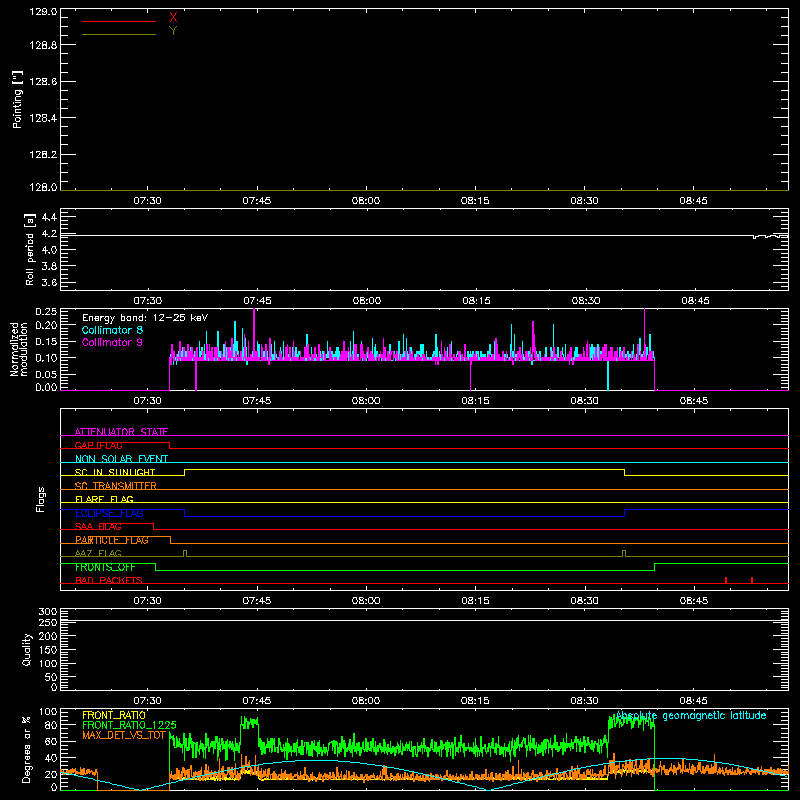Viewport: 800px width, 800px height.
Task: Click the olive flag pulse near 08:35
Action: click(624, 554)
